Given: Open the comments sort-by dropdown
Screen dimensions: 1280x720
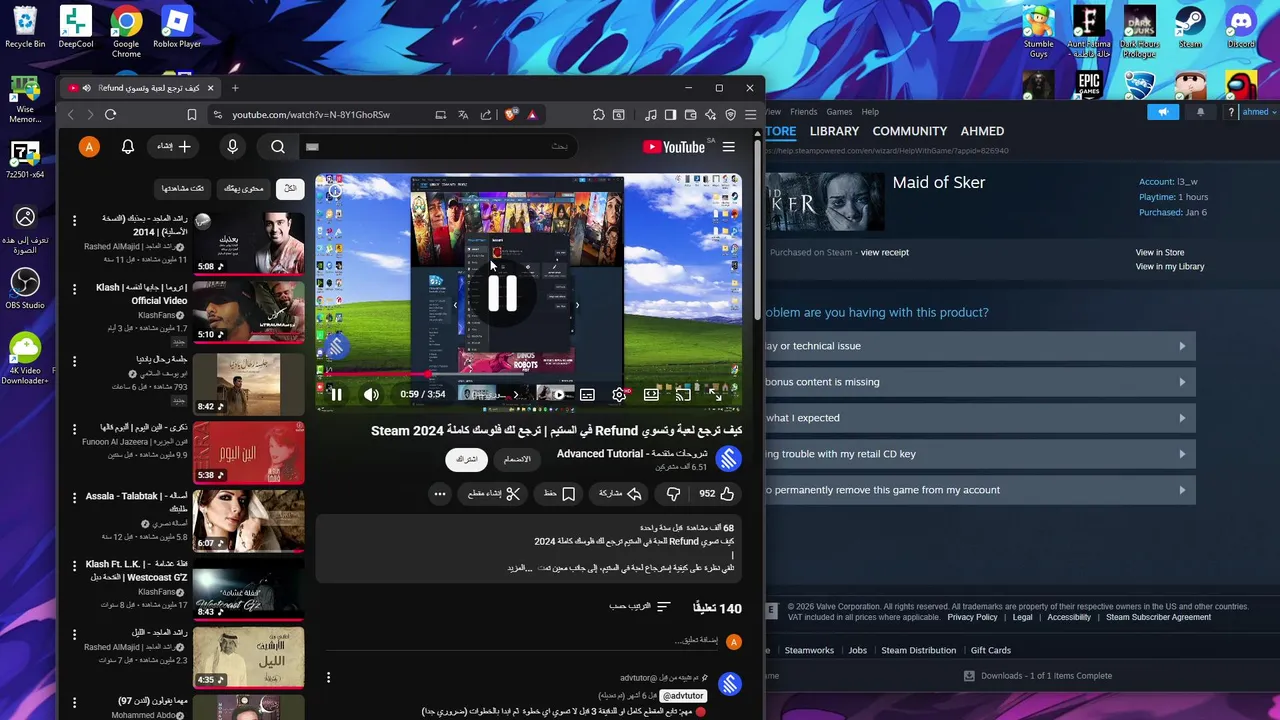Looking at the screenshot, I should (x=638, y=606).
